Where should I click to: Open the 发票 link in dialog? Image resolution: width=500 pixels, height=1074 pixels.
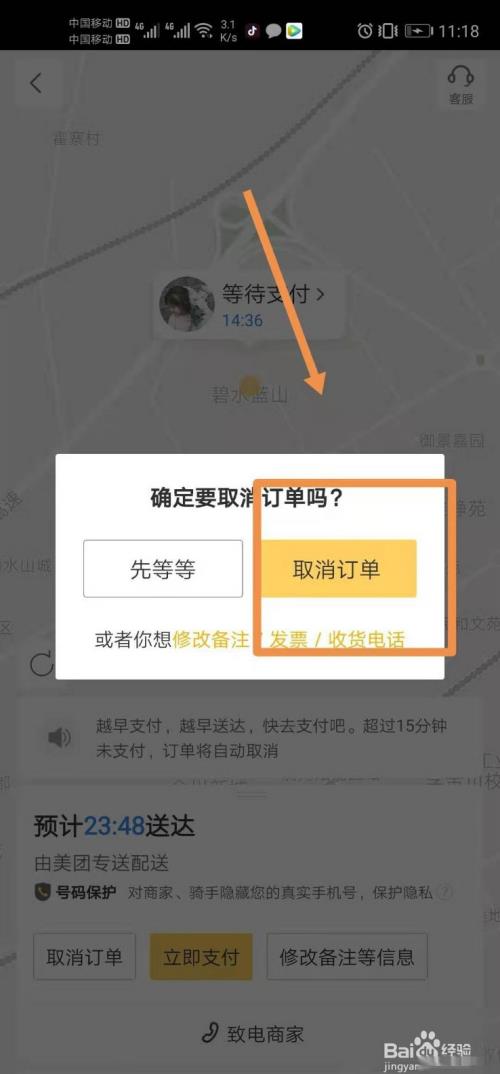(288, 640)
